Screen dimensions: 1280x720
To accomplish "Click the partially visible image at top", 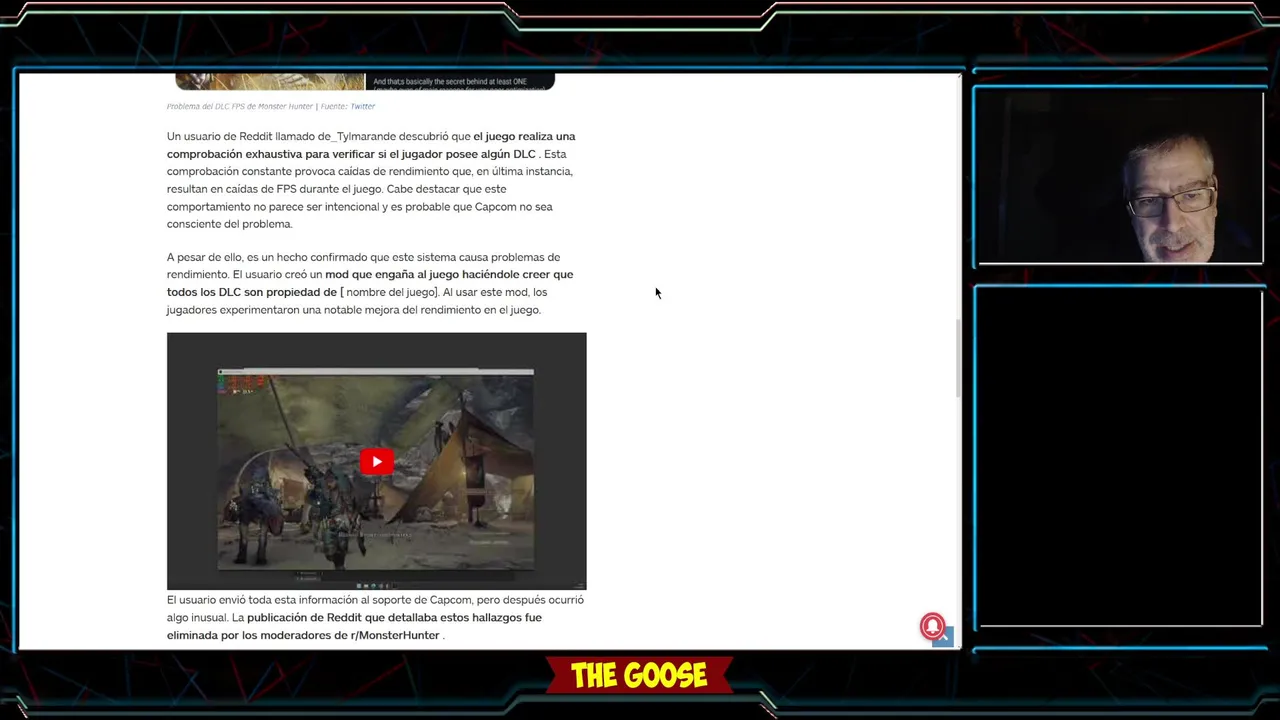I will (365, 82).
